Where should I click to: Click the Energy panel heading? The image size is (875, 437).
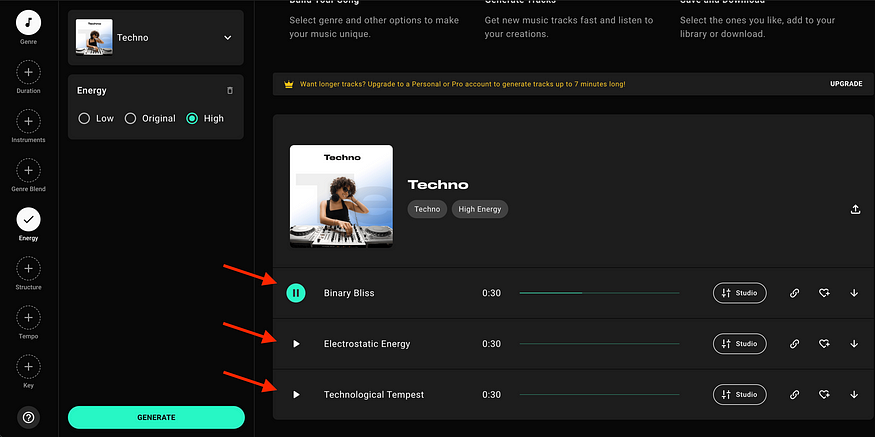pyautogui.click(x=92, y=90)
